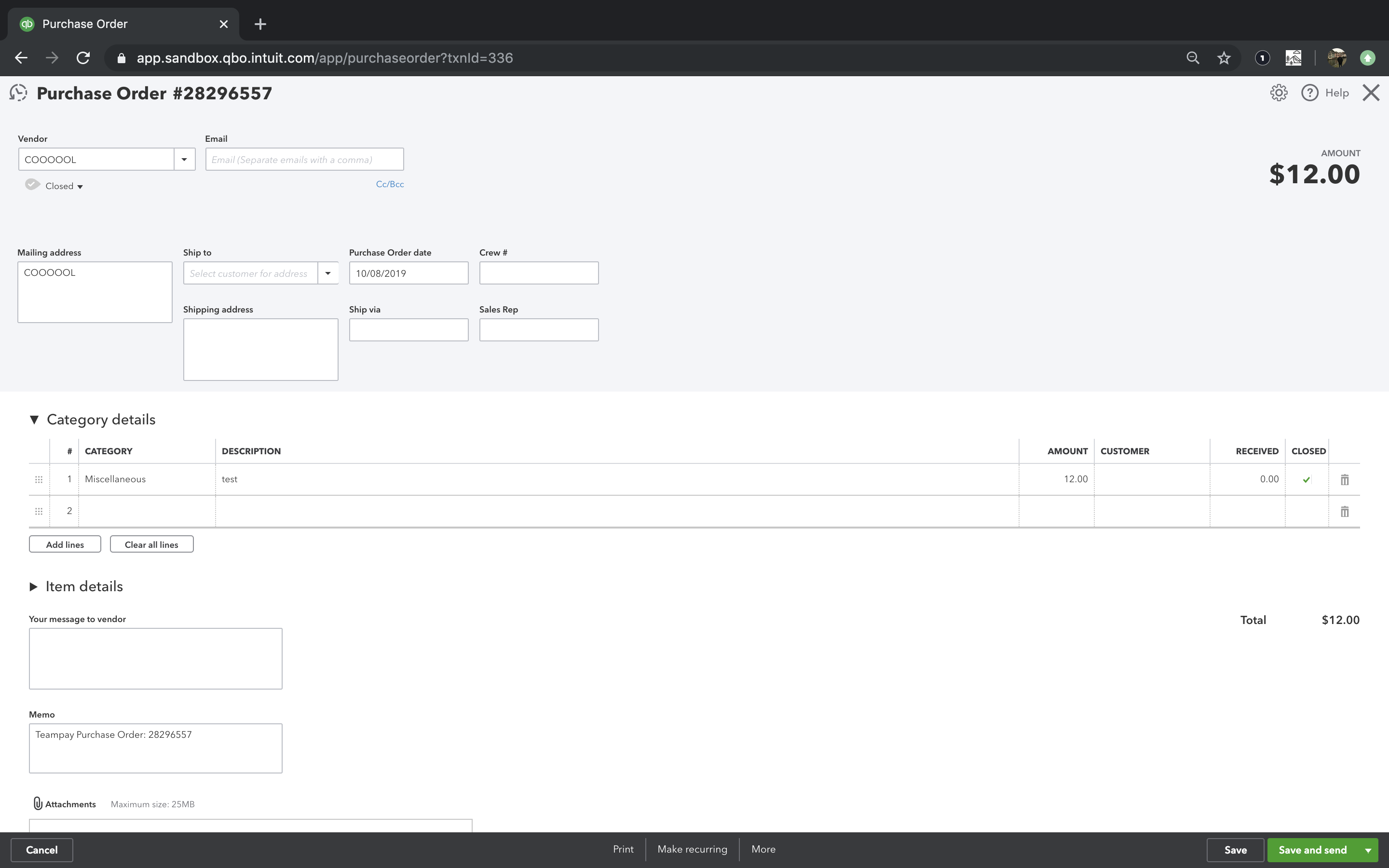Click the Email input field

pyautogui.click(x=305, y=160)
